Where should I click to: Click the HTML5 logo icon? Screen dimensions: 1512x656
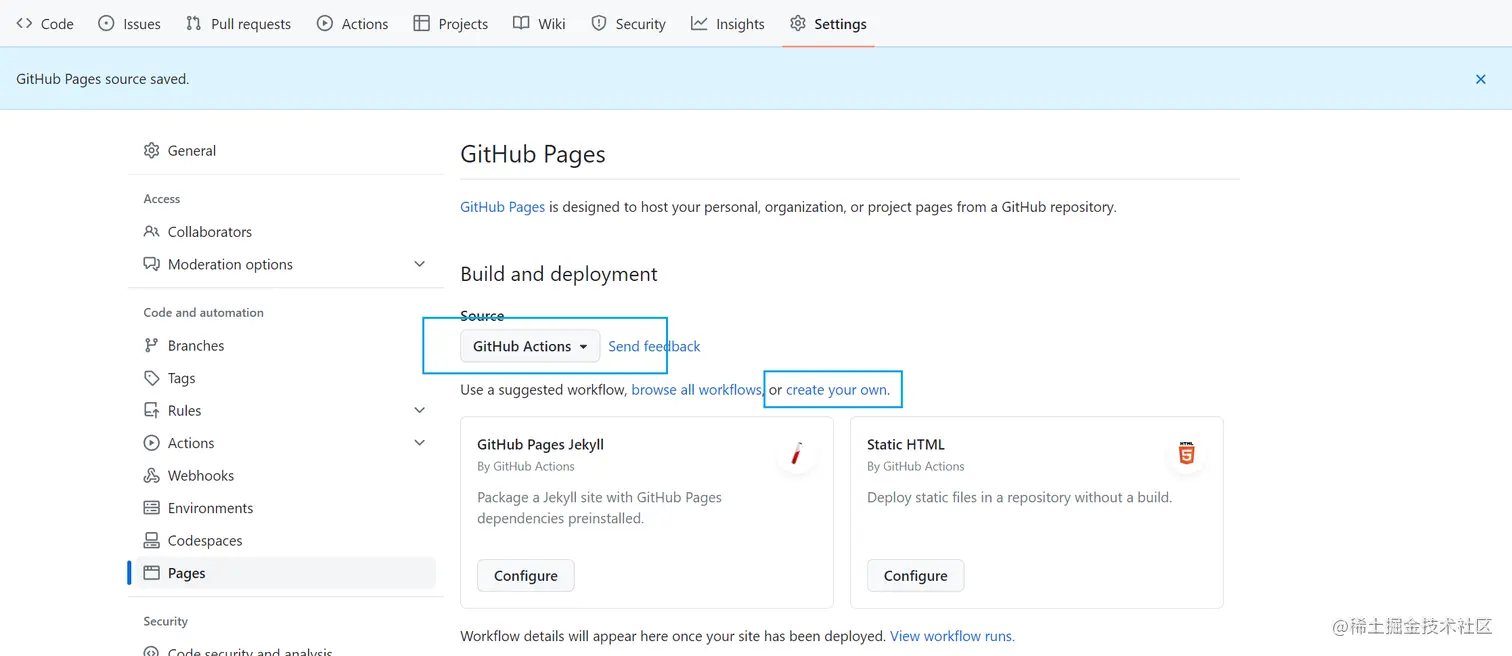pyautogui.click(x=1186, y=454)
